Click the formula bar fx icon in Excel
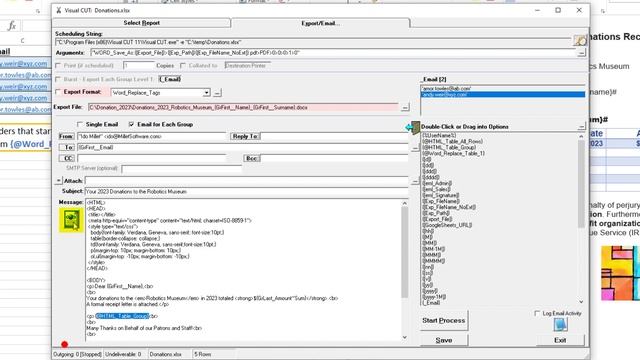 [x=12, y=26]
